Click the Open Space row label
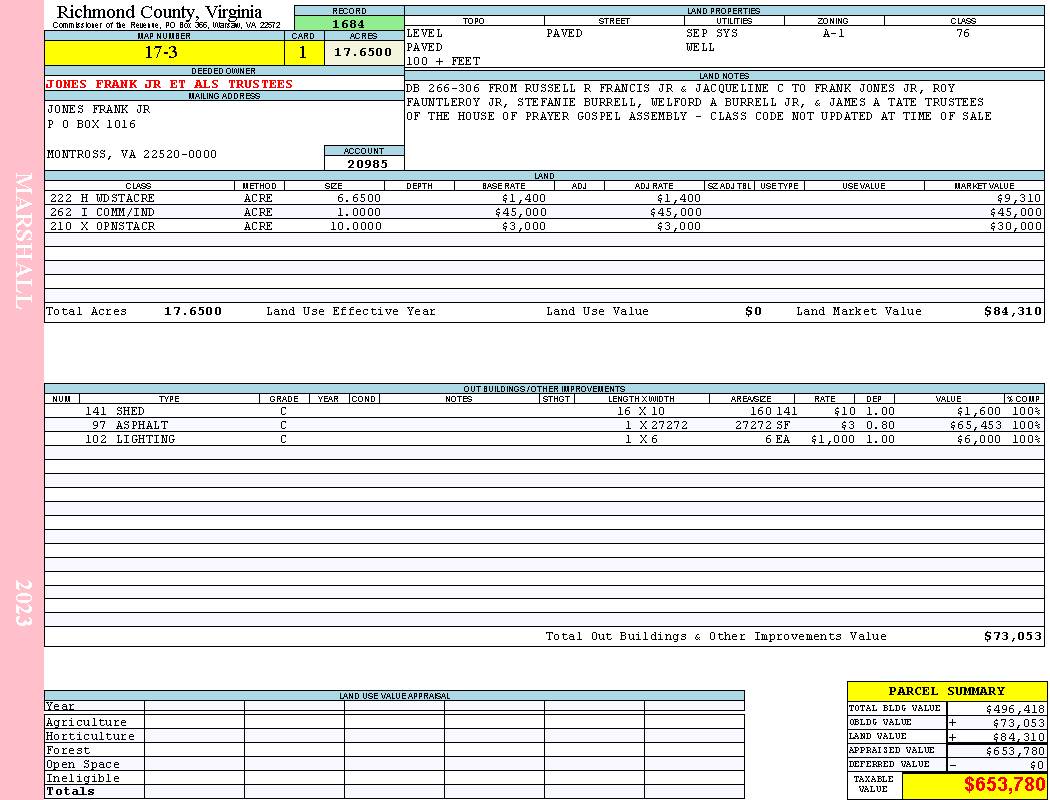 pos(82,765)
